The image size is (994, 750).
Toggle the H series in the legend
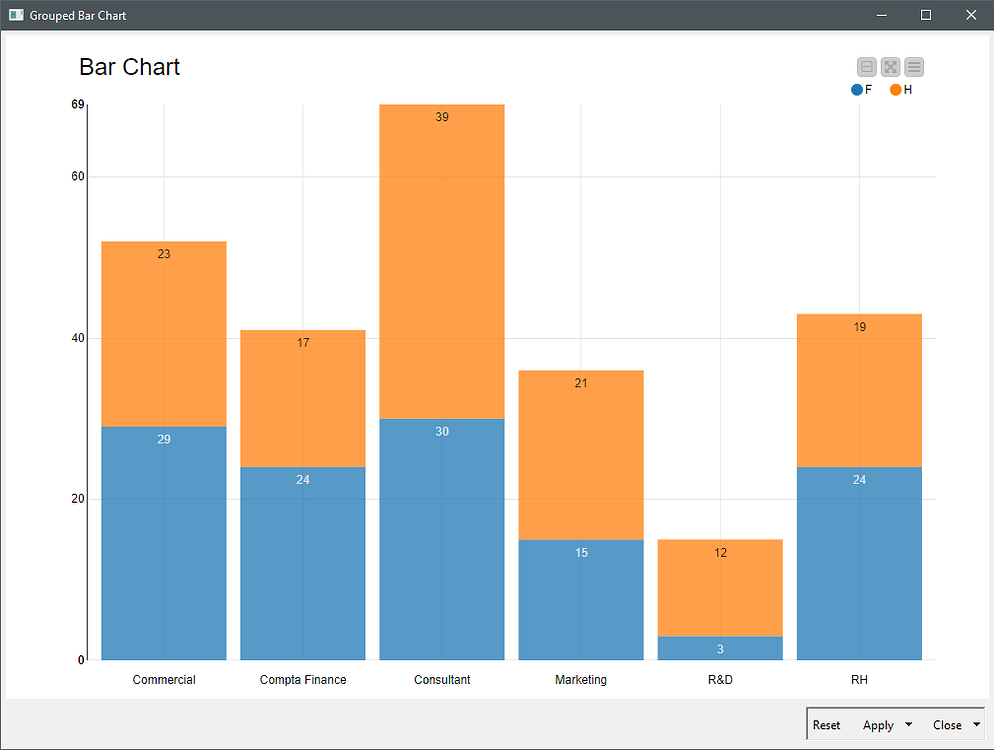point(901,89)
